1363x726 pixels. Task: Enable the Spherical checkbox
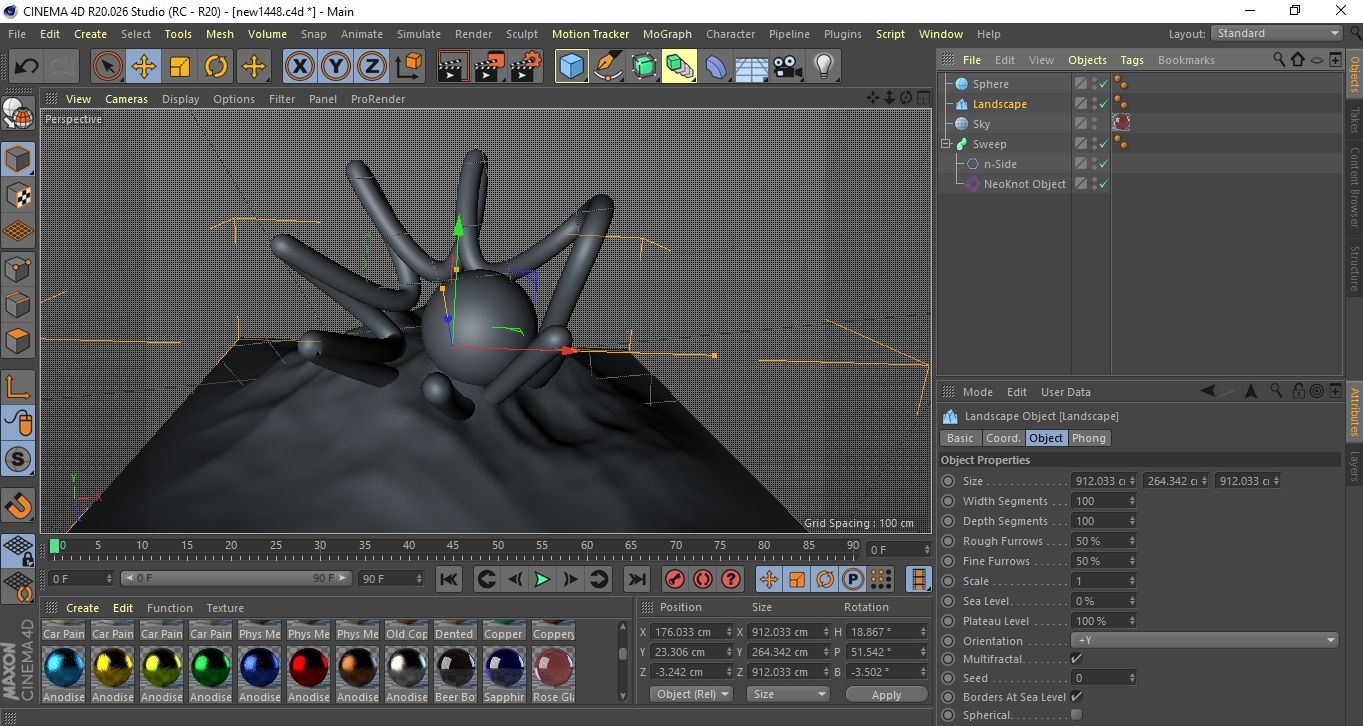[x=1076, y=715]
